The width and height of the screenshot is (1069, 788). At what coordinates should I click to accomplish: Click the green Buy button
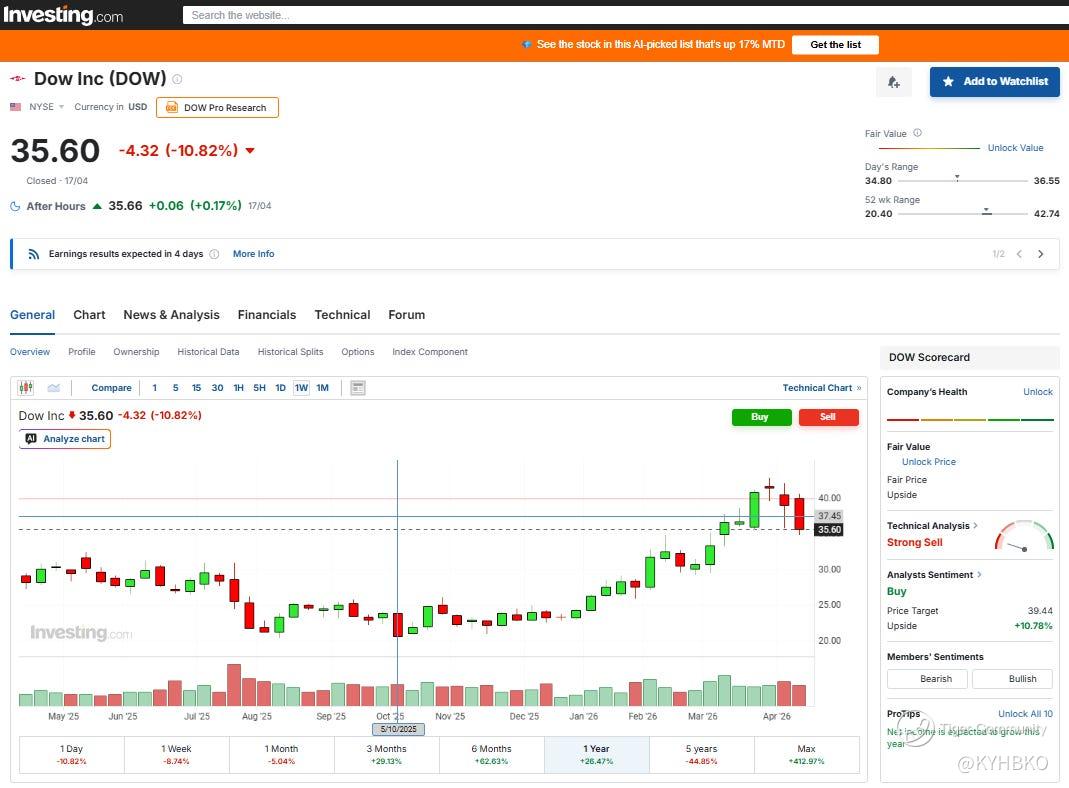tap(762, 416)
